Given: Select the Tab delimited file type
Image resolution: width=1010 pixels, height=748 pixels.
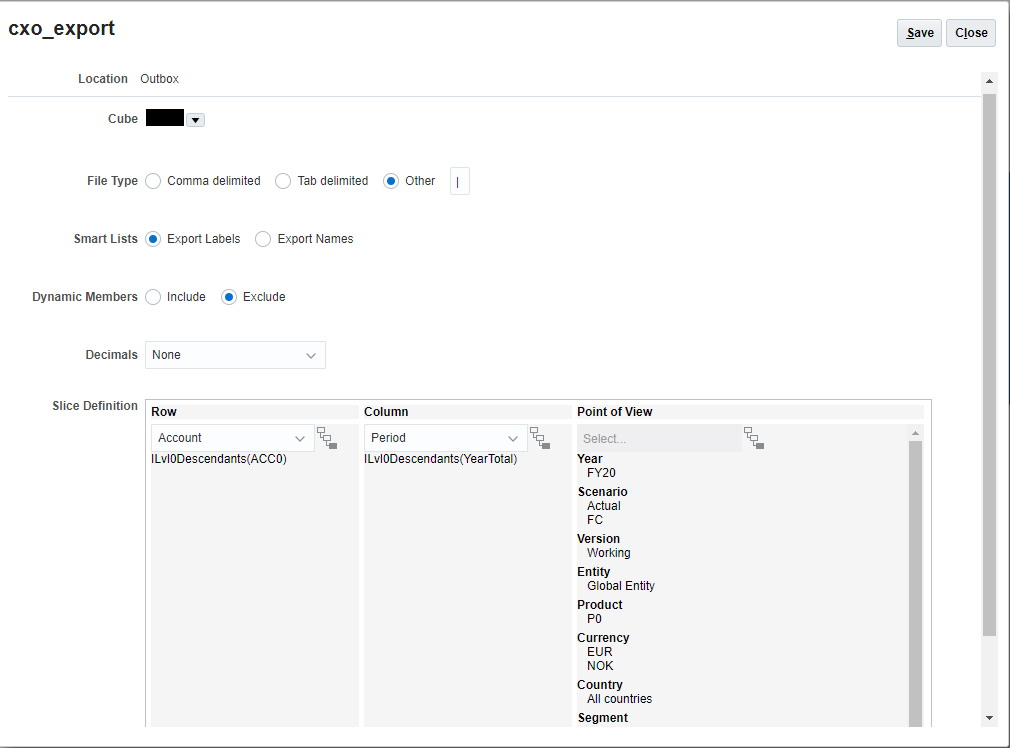Looking at the screenshot, I should coord(283,181).
